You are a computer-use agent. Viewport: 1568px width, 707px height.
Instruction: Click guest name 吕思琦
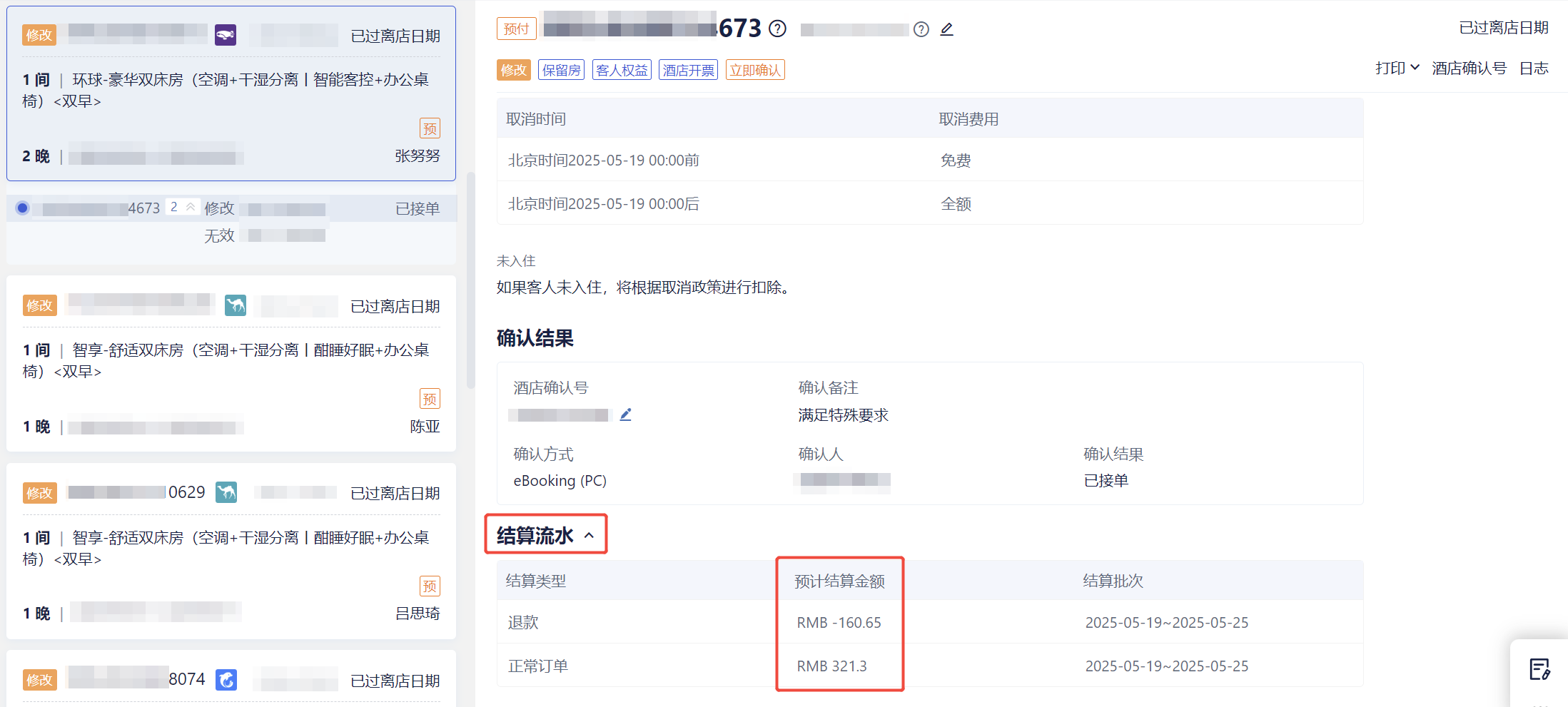418,613
